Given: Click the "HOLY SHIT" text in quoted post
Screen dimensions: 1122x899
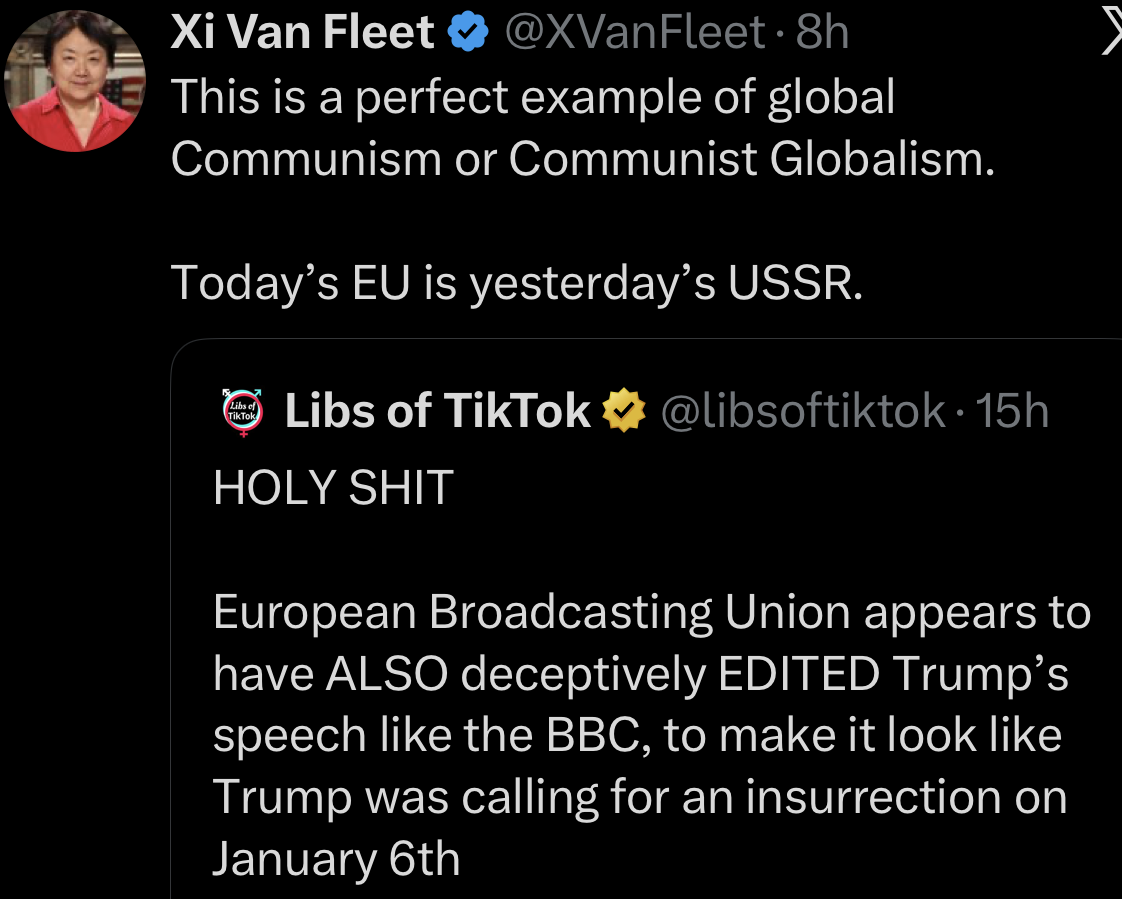Looking at the screenshot, I should click(x=333, y=487).
